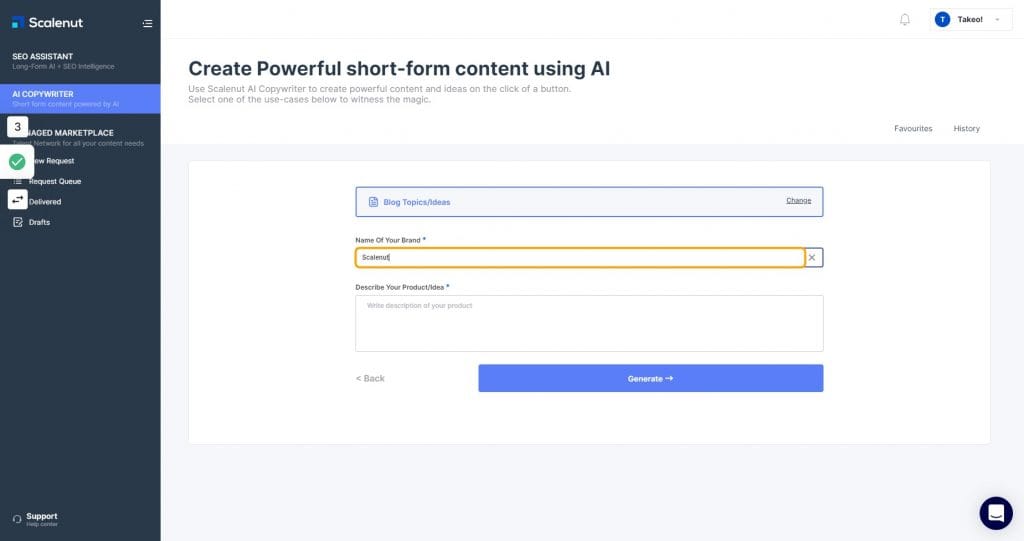
Task: Select AI Copywriter in sidebar
Action: pyautogui.click(x=80, y=99)
